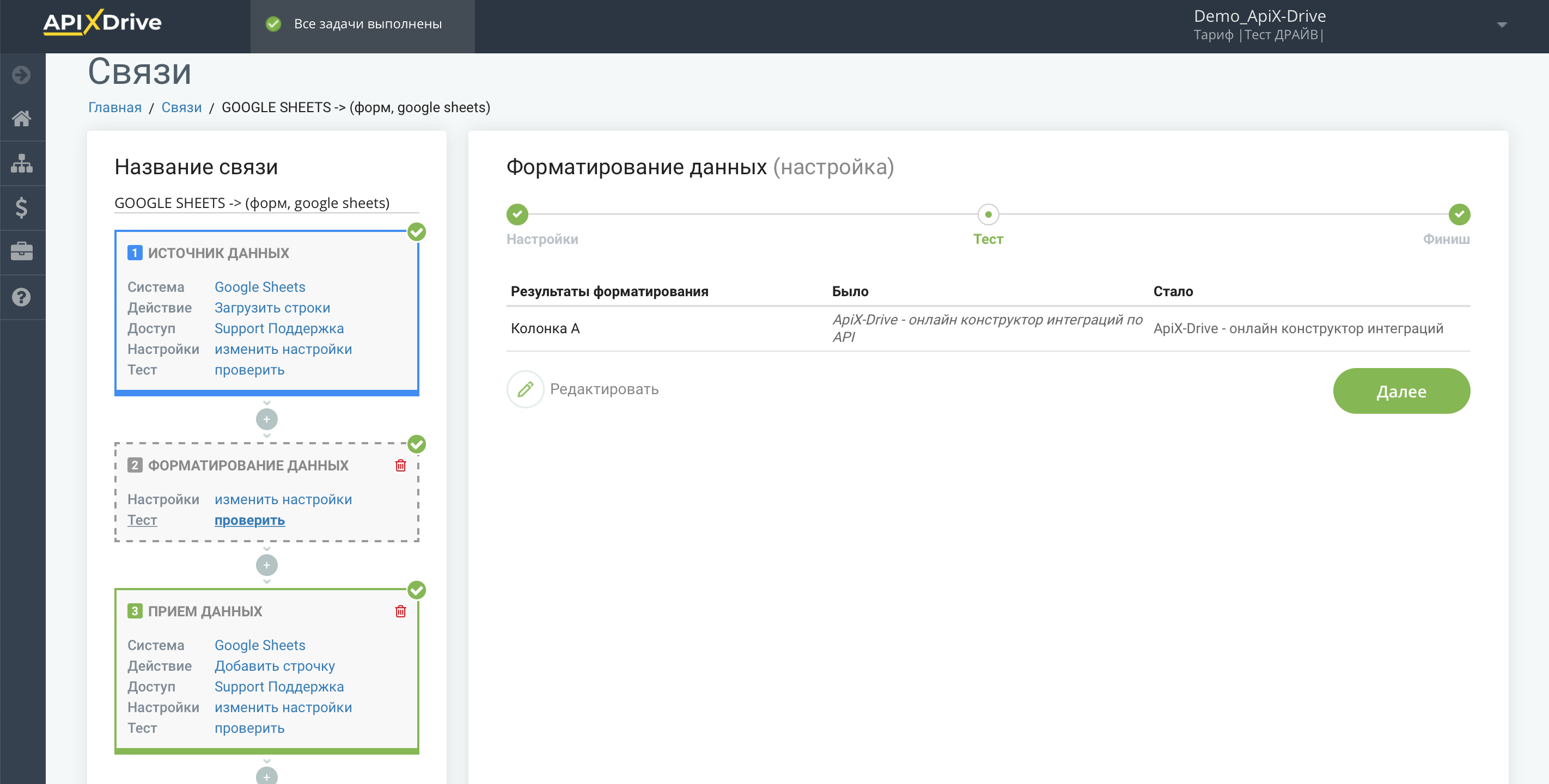The image size is (1549, 784).
Task: Expand the sidebar with the arrow icon
Action: pos(22,75)
